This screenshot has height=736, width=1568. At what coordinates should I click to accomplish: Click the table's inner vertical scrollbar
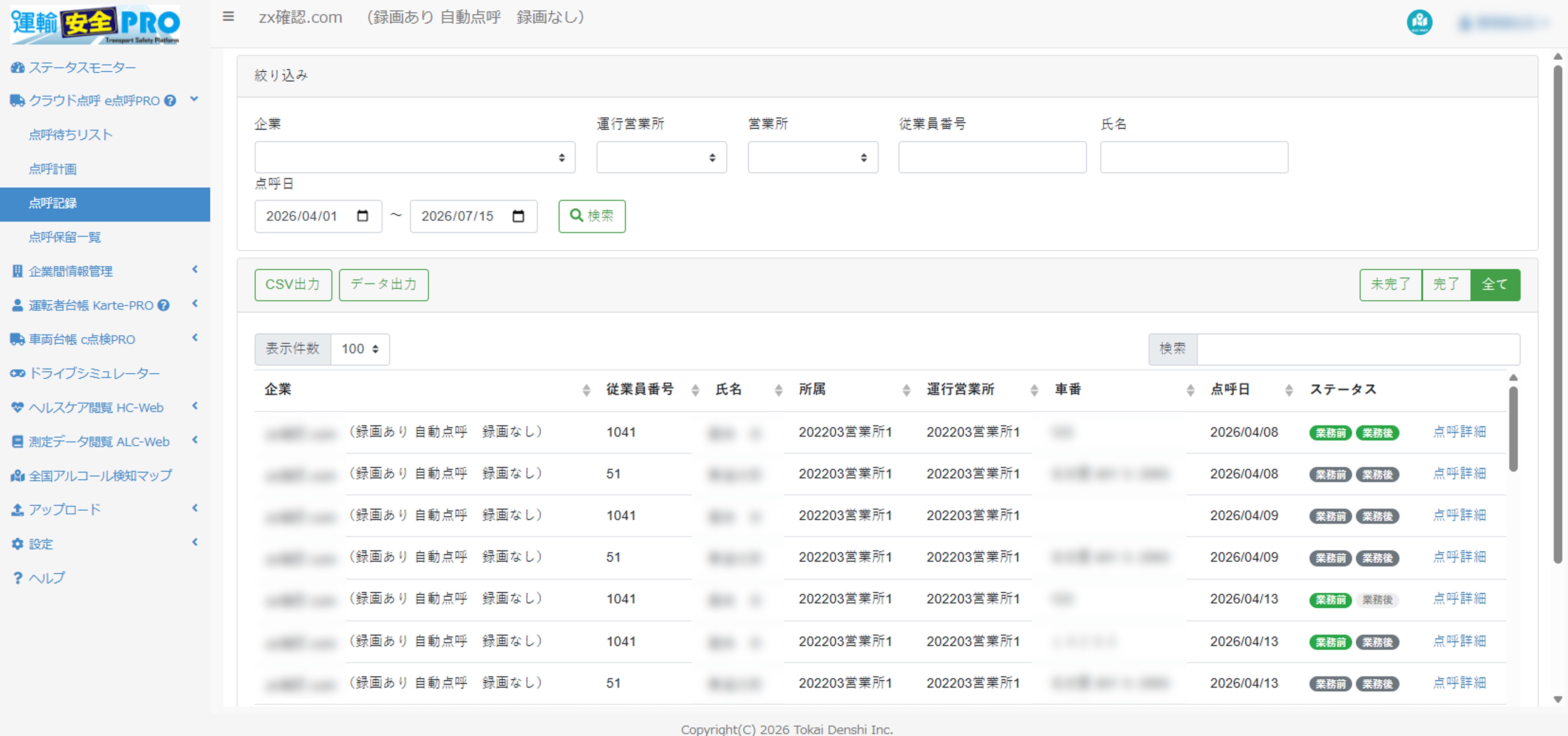pyautogui.click(x=1513, y=429)
